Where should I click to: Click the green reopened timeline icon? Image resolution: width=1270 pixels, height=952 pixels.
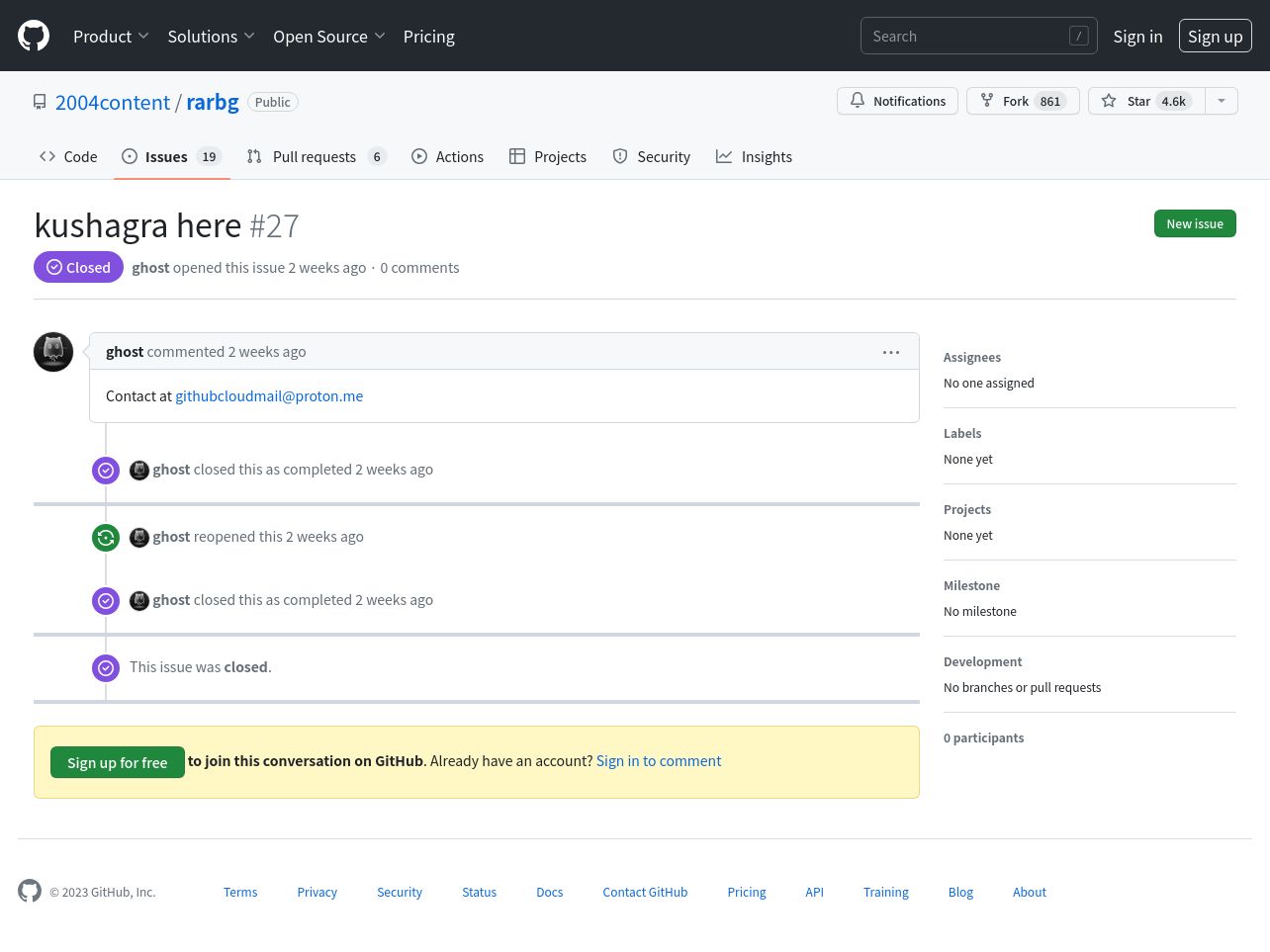tap(106, 538)
